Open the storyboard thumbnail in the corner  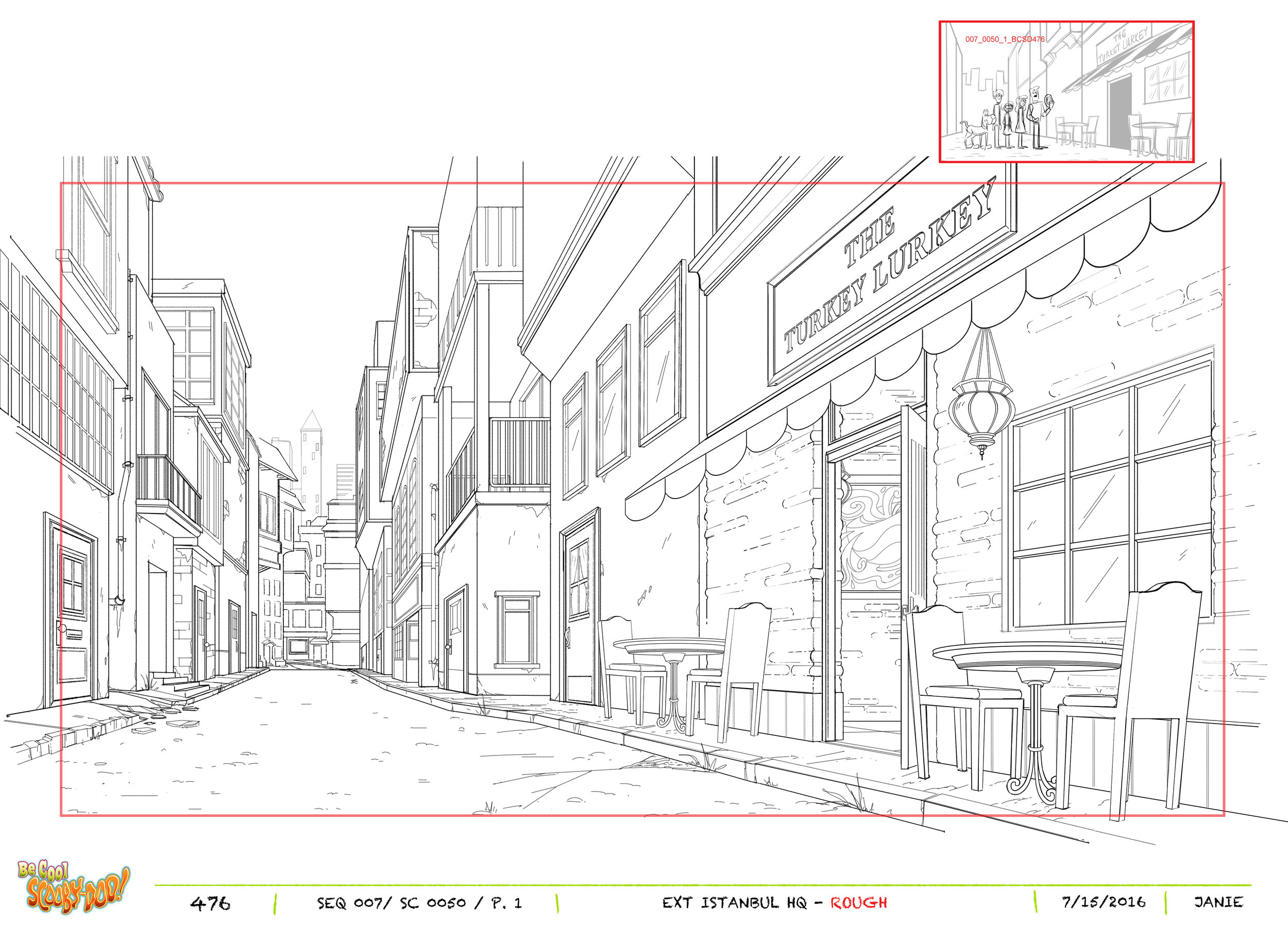pos(1066,92)
